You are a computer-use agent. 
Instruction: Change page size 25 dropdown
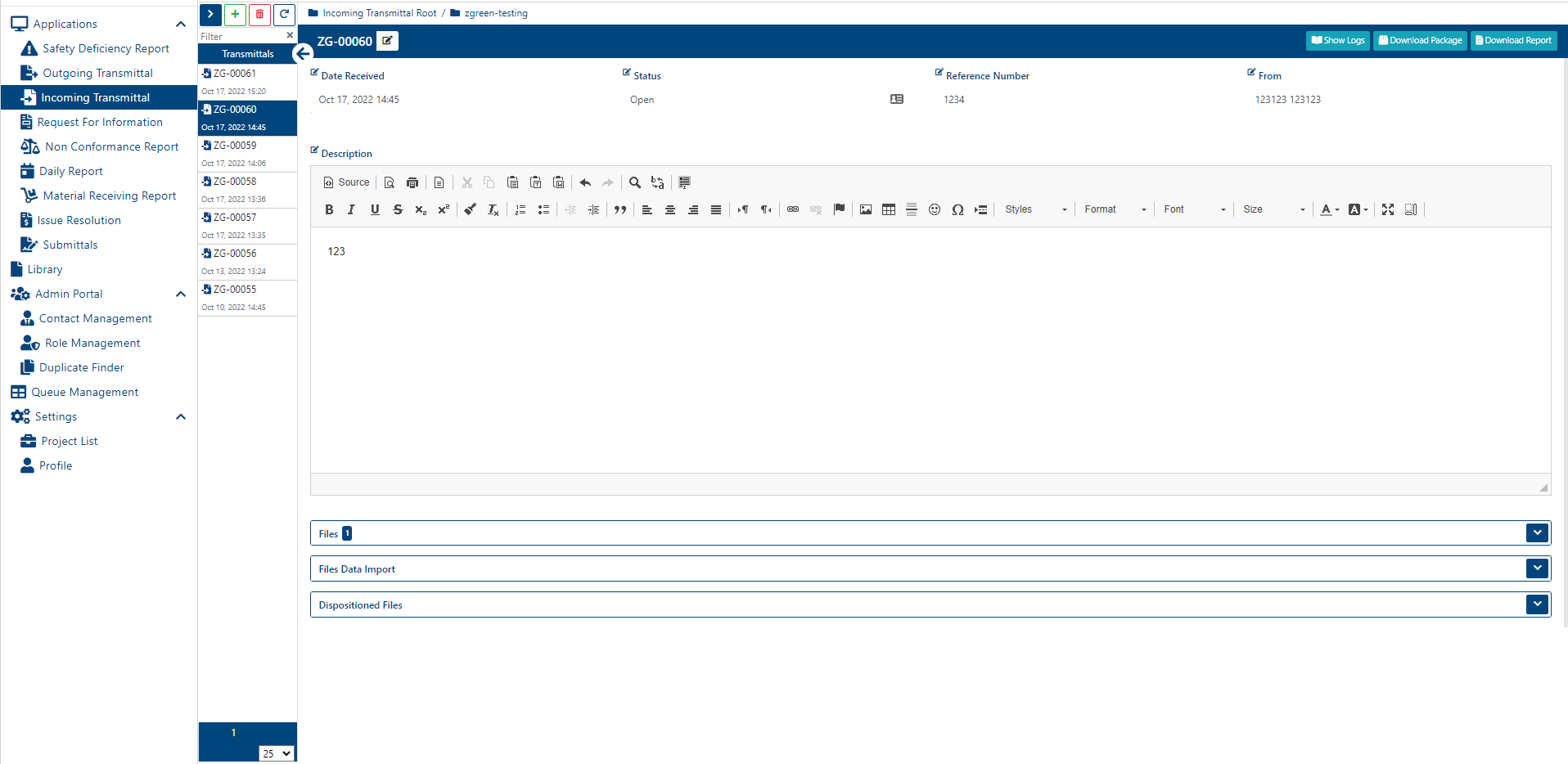click(277, 753)
